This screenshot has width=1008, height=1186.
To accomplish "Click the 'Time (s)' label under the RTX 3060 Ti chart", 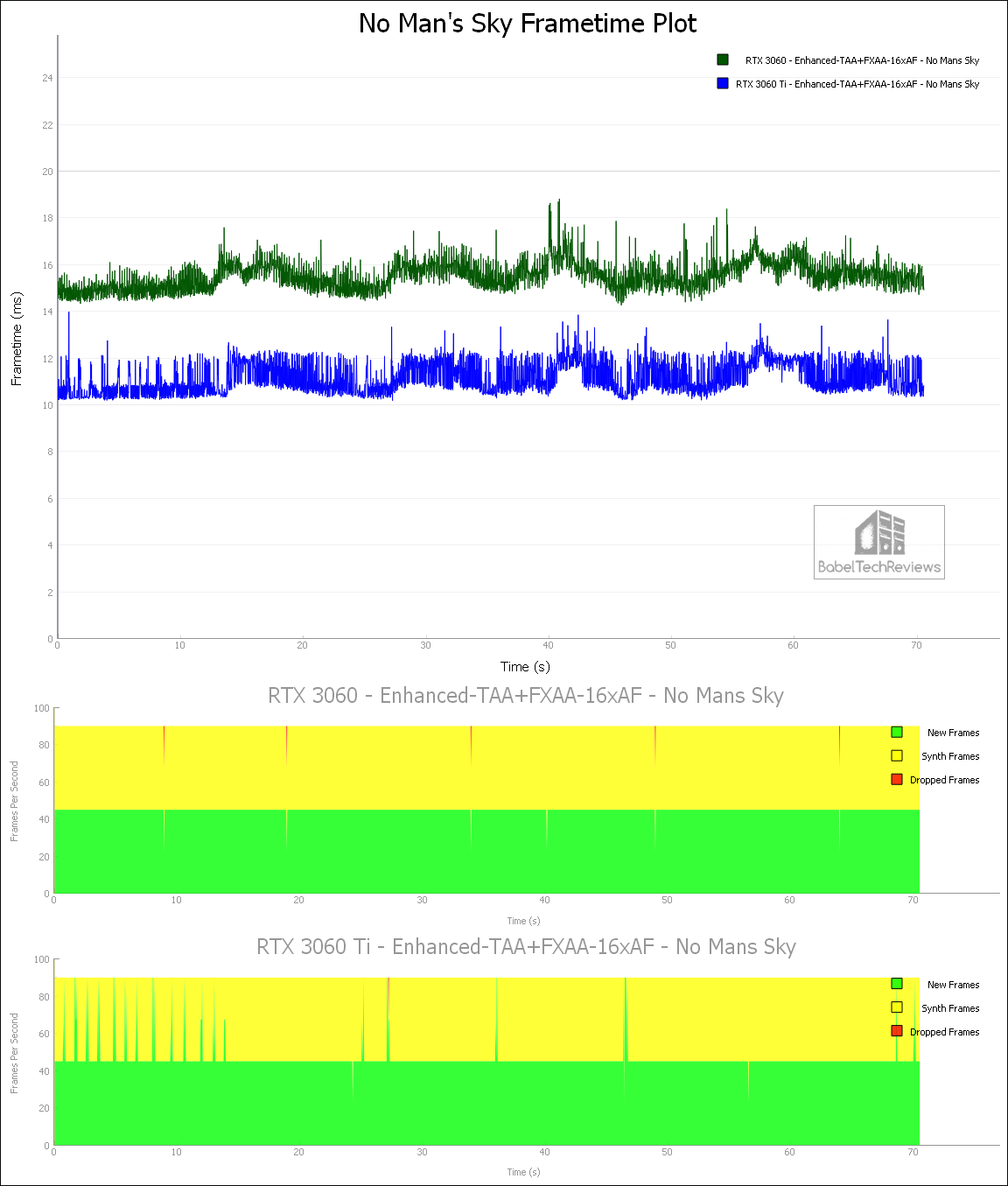I will tap(523, 1172).
